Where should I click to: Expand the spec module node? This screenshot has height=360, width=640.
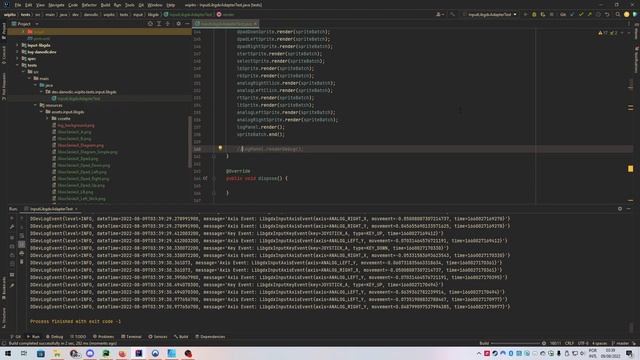(18, 59)
